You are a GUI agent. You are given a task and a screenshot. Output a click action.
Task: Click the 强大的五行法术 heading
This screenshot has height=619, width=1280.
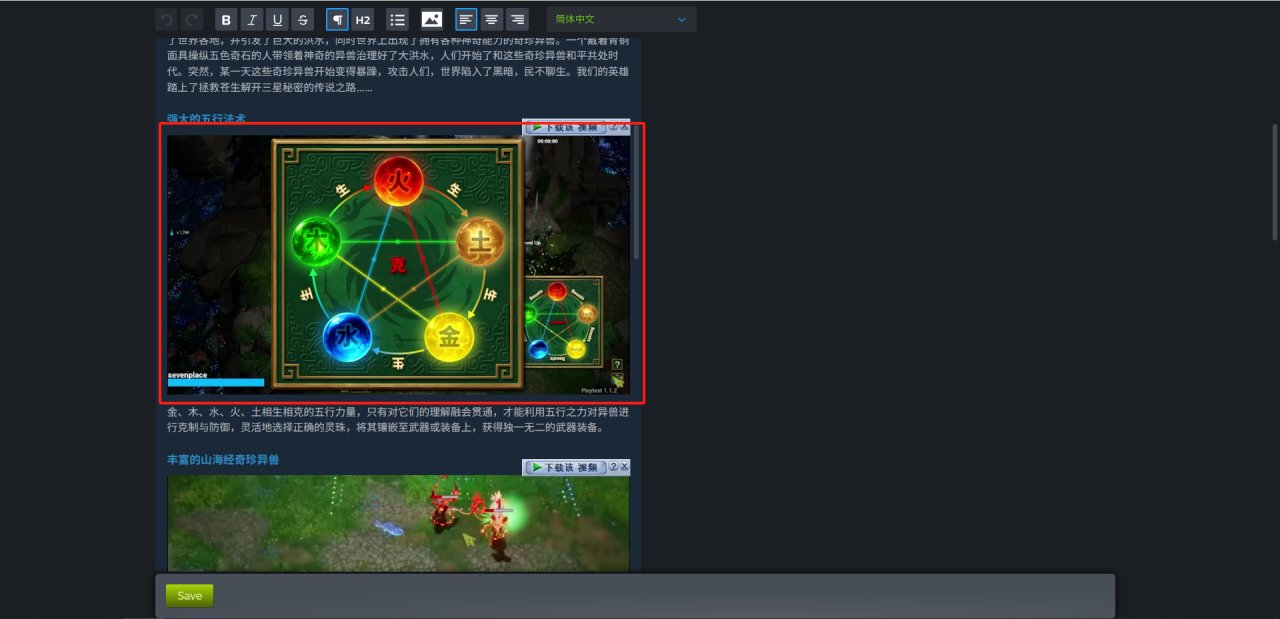tap(206, 118)
